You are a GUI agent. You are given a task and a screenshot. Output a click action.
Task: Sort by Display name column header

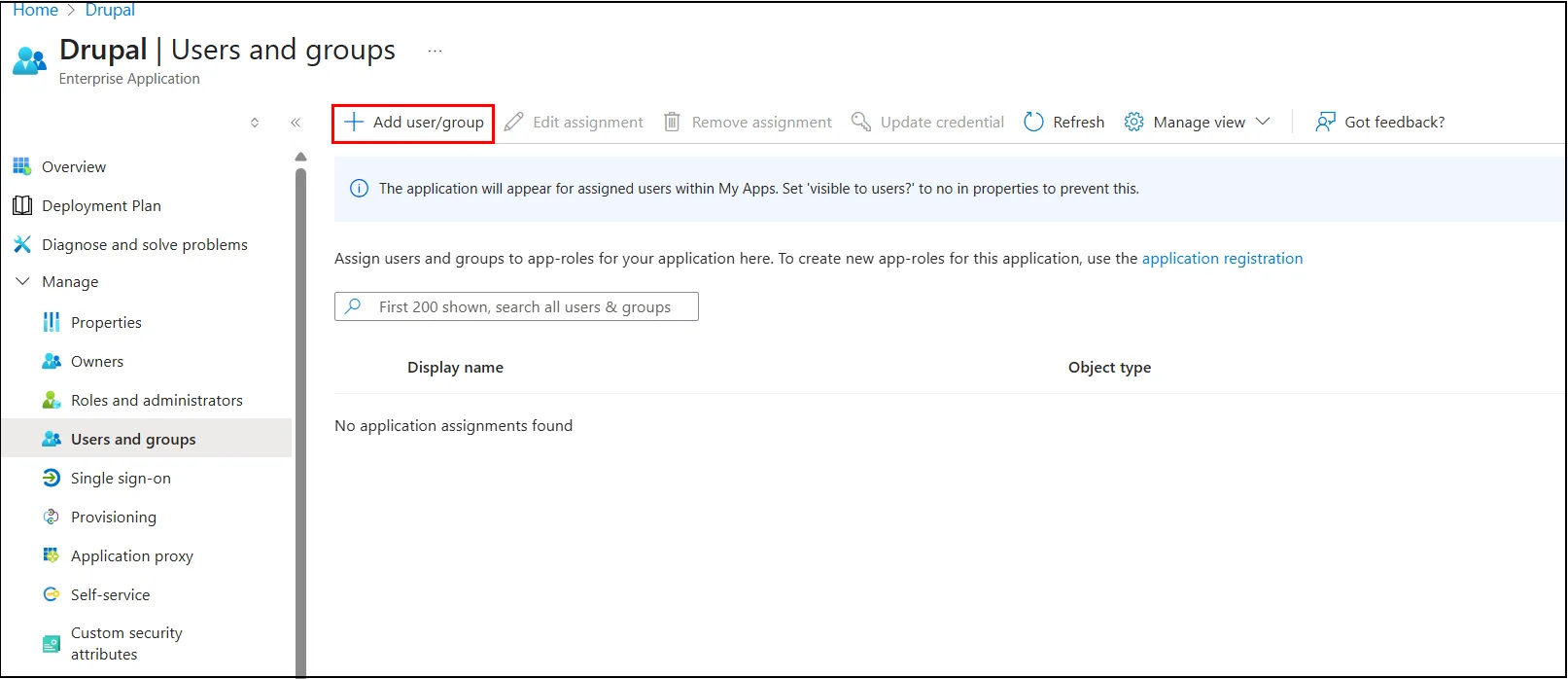pyautogui.click(x=455, y=367)
